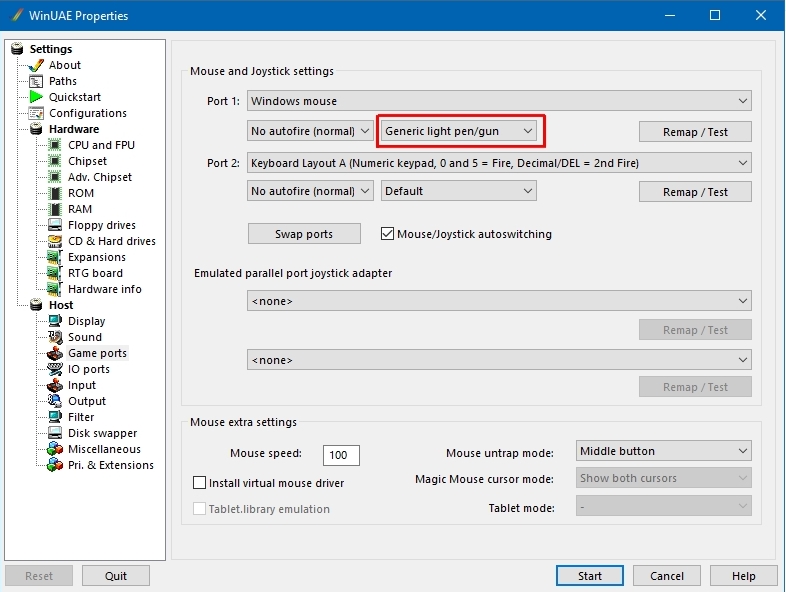The height and width of the screenshot is (592, 786).
Task: Select the Sound tree label
Action: 85,337
